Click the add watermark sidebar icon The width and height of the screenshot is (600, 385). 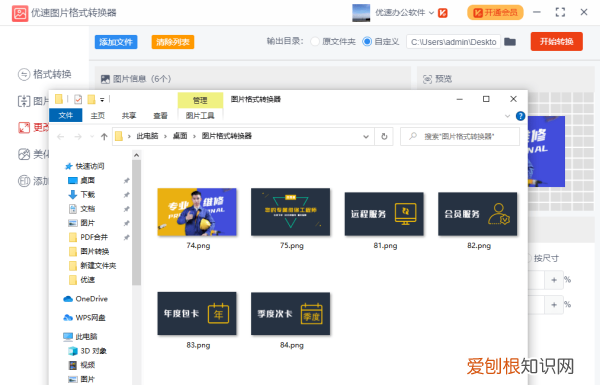click(24, 181)
